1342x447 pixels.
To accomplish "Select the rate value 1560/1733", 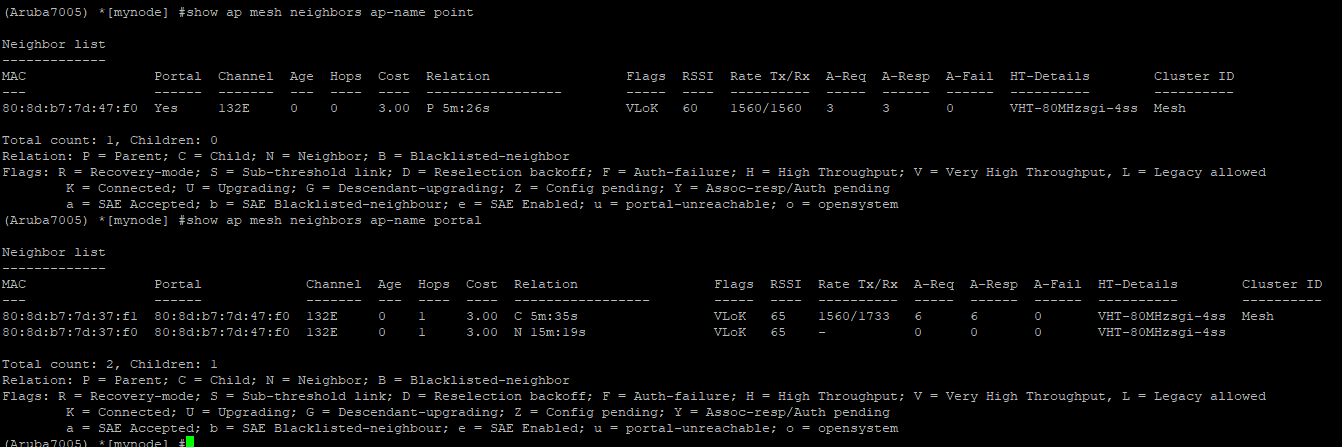I will (854, 316).
